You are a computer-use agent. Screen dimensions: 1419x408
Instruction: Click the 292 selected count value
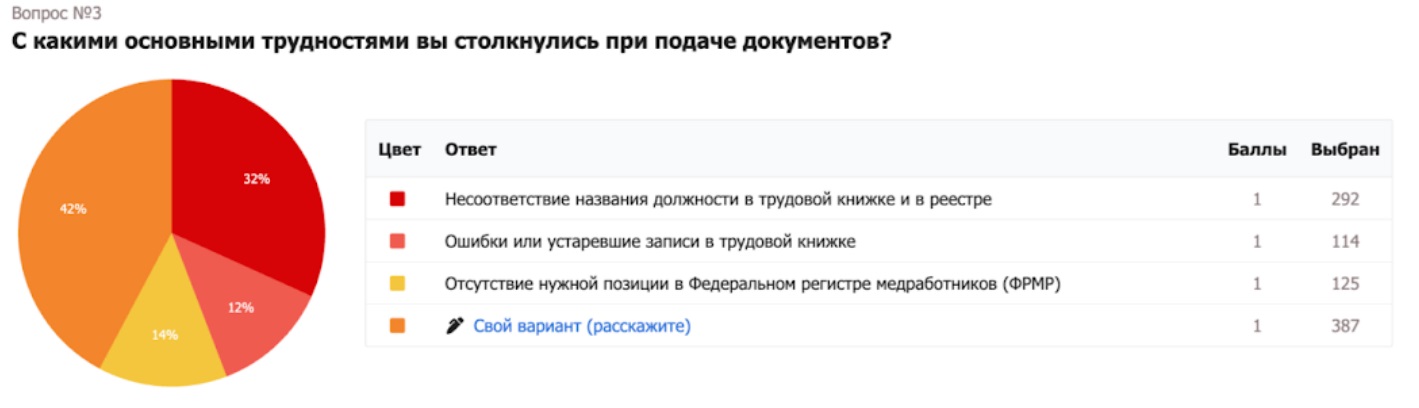[1345, 199]
